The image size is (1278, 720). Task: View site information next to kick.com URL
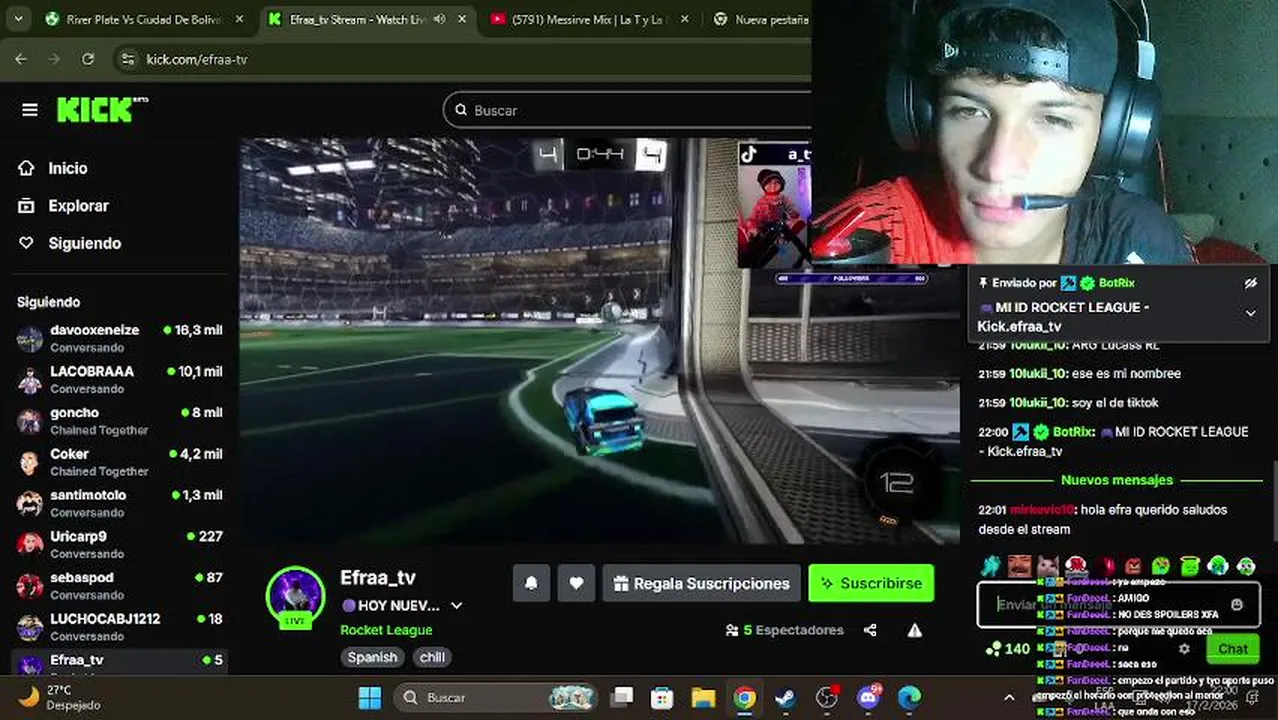(127, 59)
